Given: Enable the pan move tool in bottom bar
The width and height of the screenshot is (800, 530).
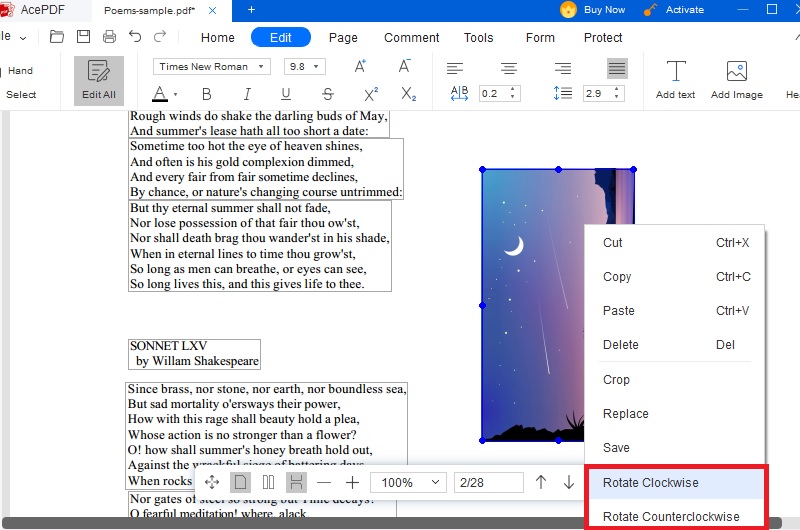Looking at the screenshot, I should coord(212,482).
